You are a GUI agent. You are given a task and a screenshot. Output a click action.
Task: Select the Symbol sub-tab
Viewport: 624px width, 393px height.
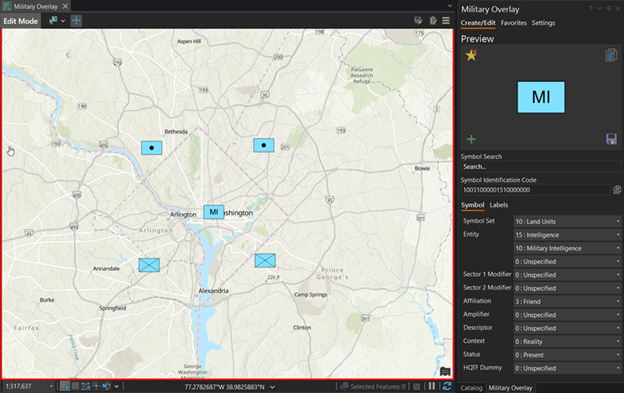coord(472,205)
